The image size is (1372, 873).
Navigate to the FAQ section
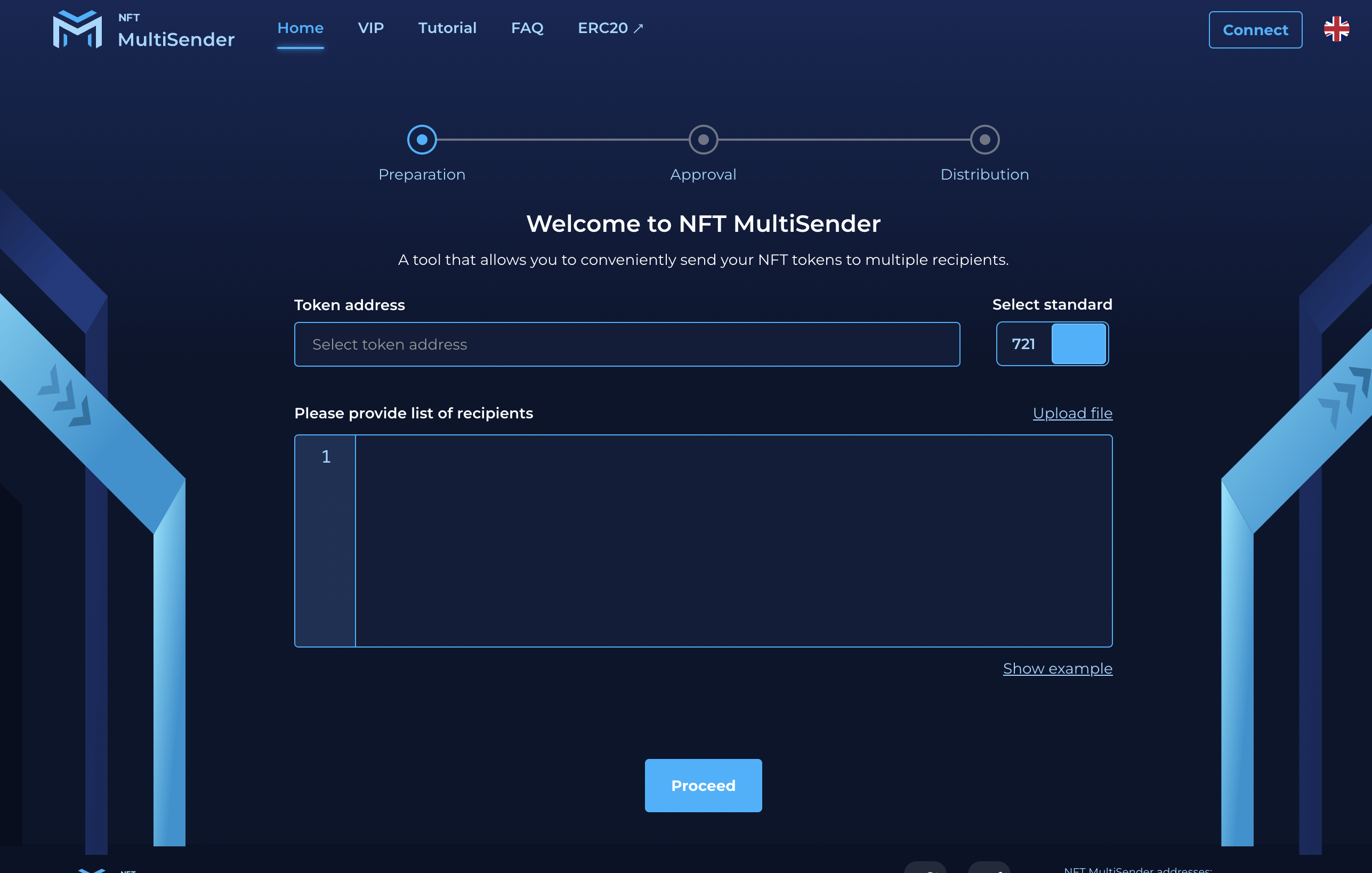[x=527, y=28]
